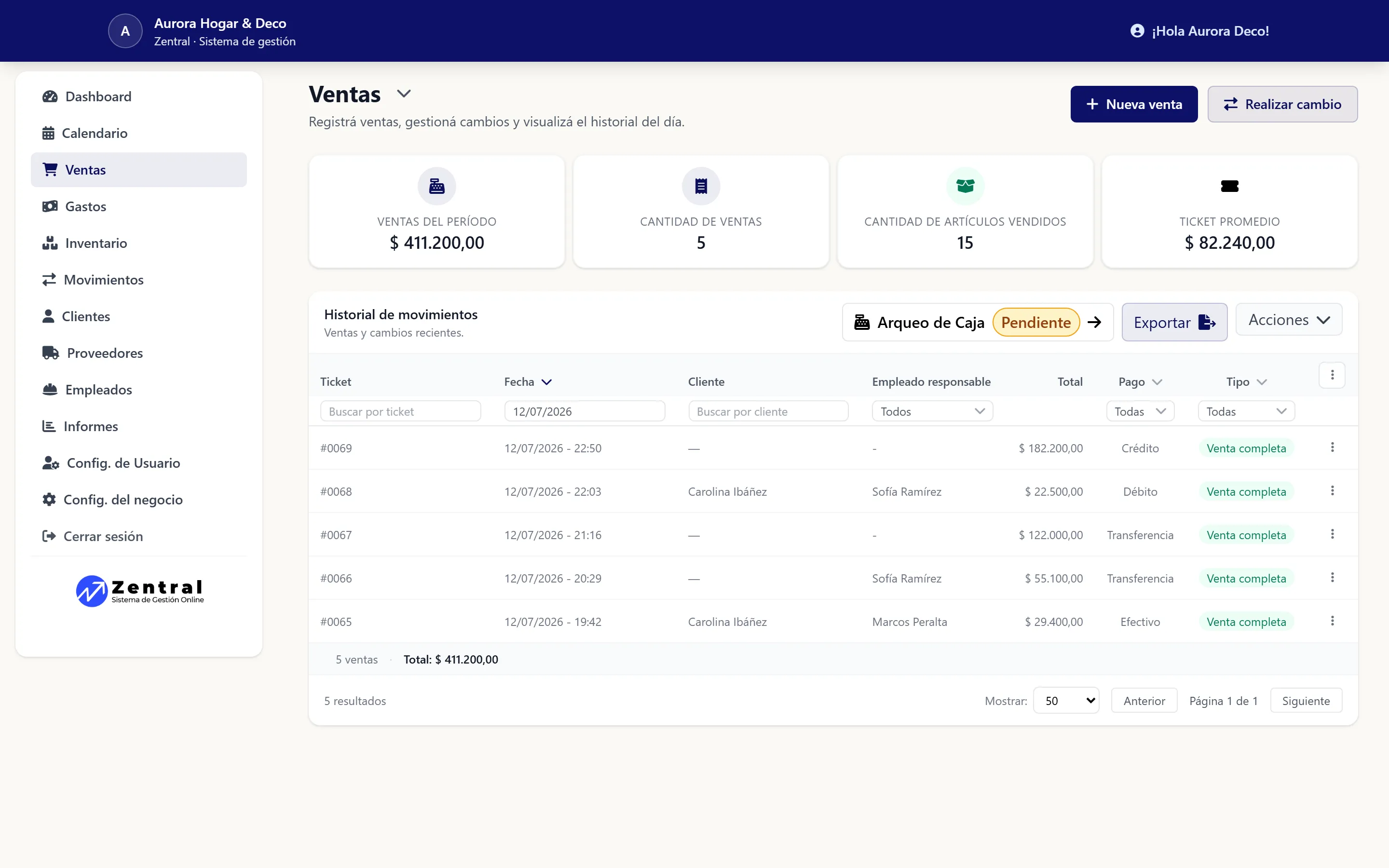Click the Proveedores truck icon
The image size is (1389, 868).
click(x=51, y=353)
